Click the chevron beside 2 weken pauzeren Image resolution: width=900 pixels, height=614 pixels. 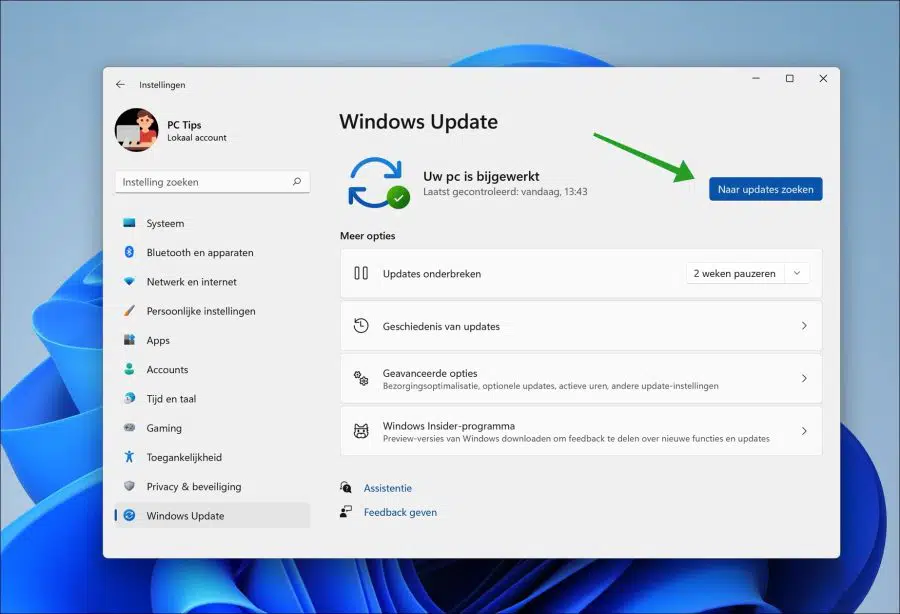797,273
